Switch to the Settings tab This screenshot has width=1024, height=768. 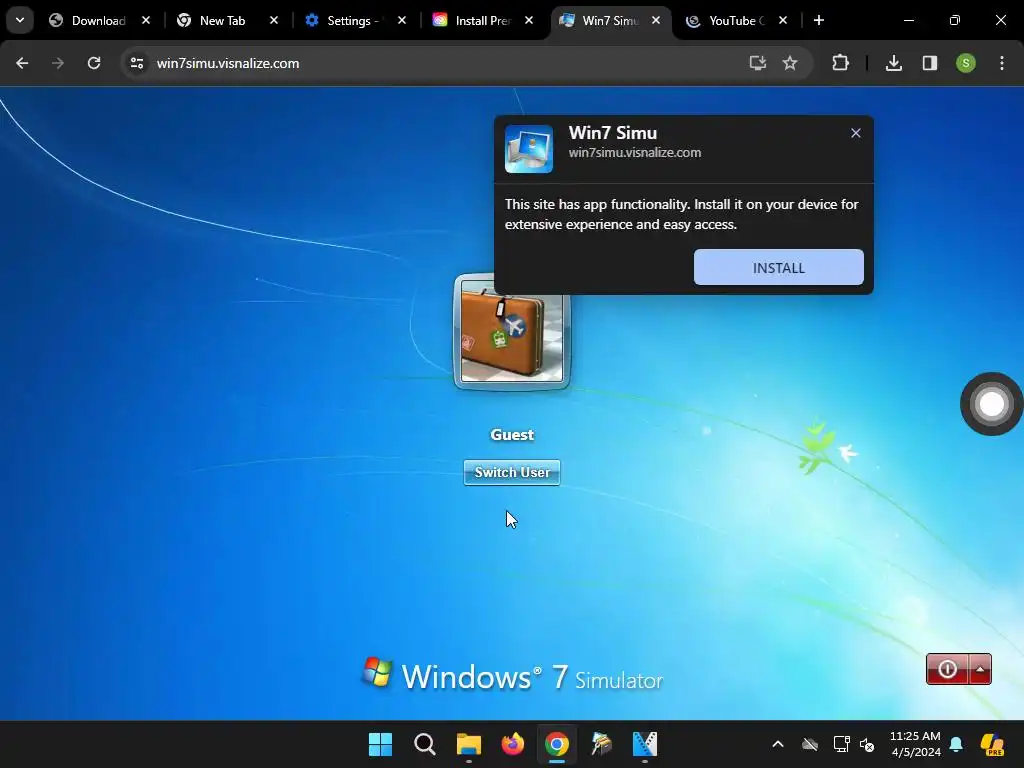point(352,21)
